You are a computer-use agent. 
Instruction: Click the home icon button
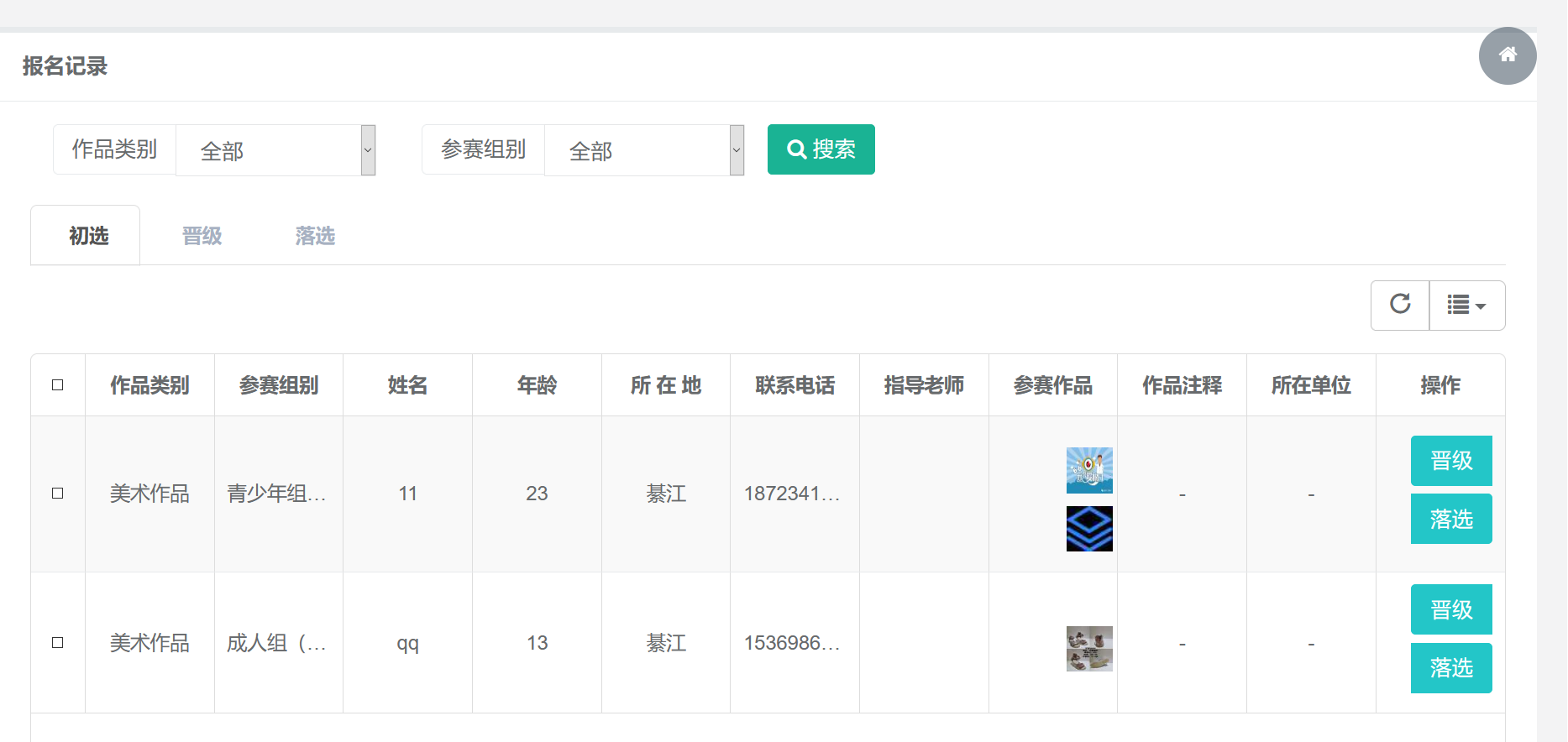[1508, 55]
